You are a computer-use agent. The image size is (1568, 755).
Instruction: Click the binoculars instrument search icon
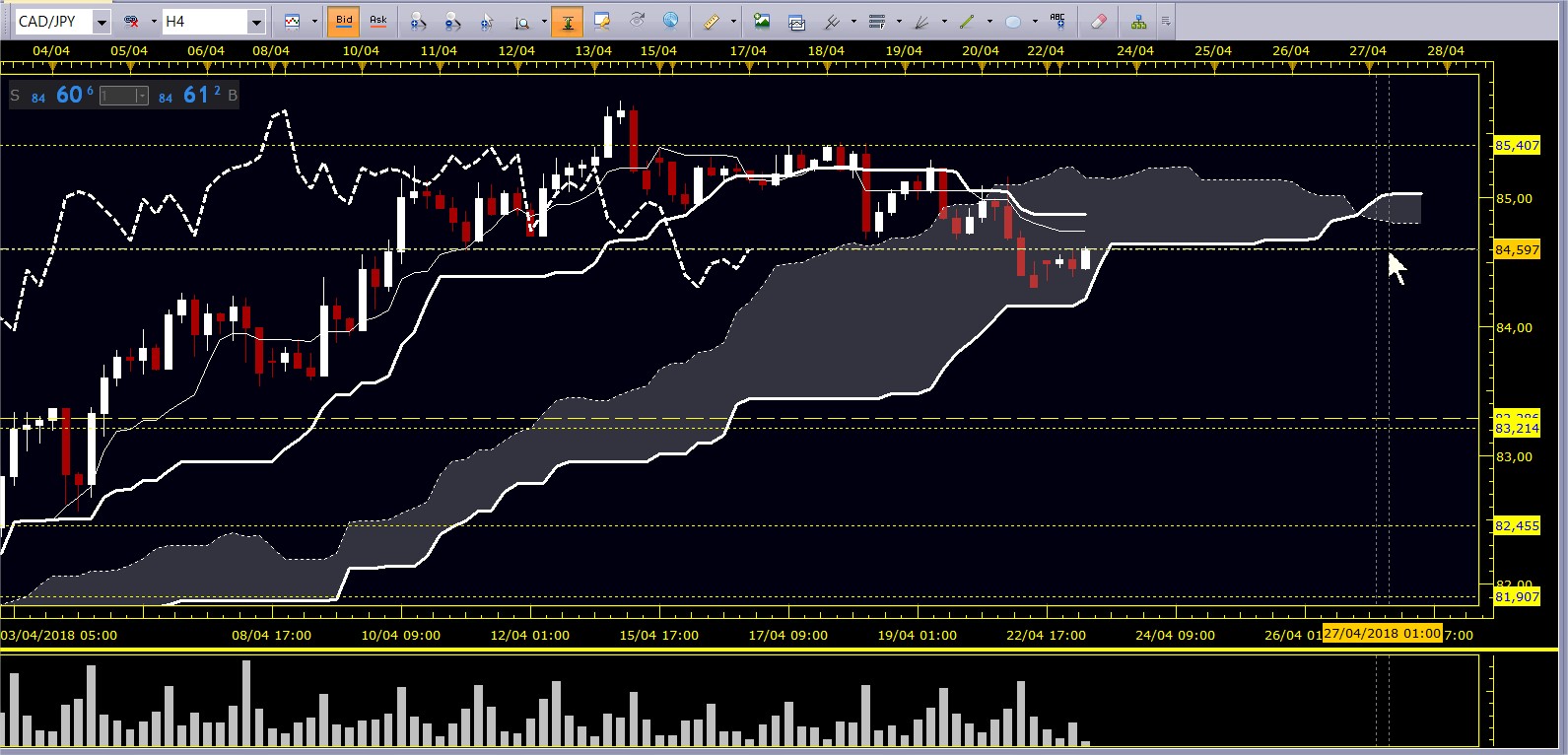coord(131,21)
